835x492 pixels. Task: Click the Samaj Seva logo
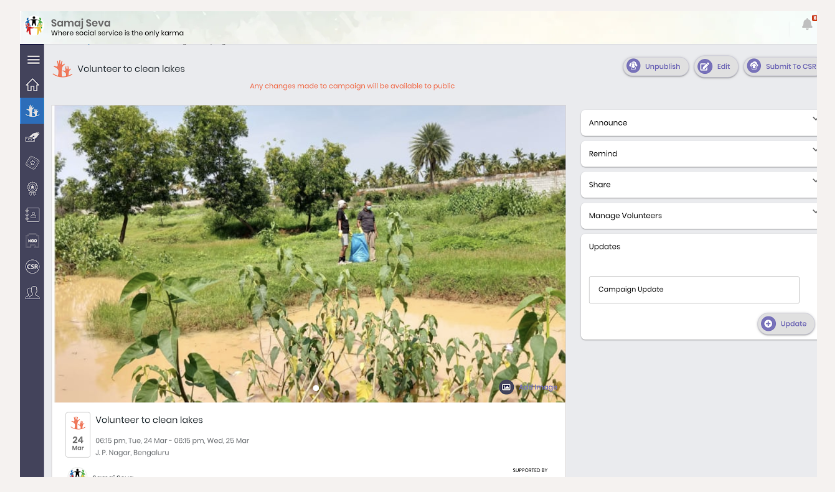tap(34, 25)
